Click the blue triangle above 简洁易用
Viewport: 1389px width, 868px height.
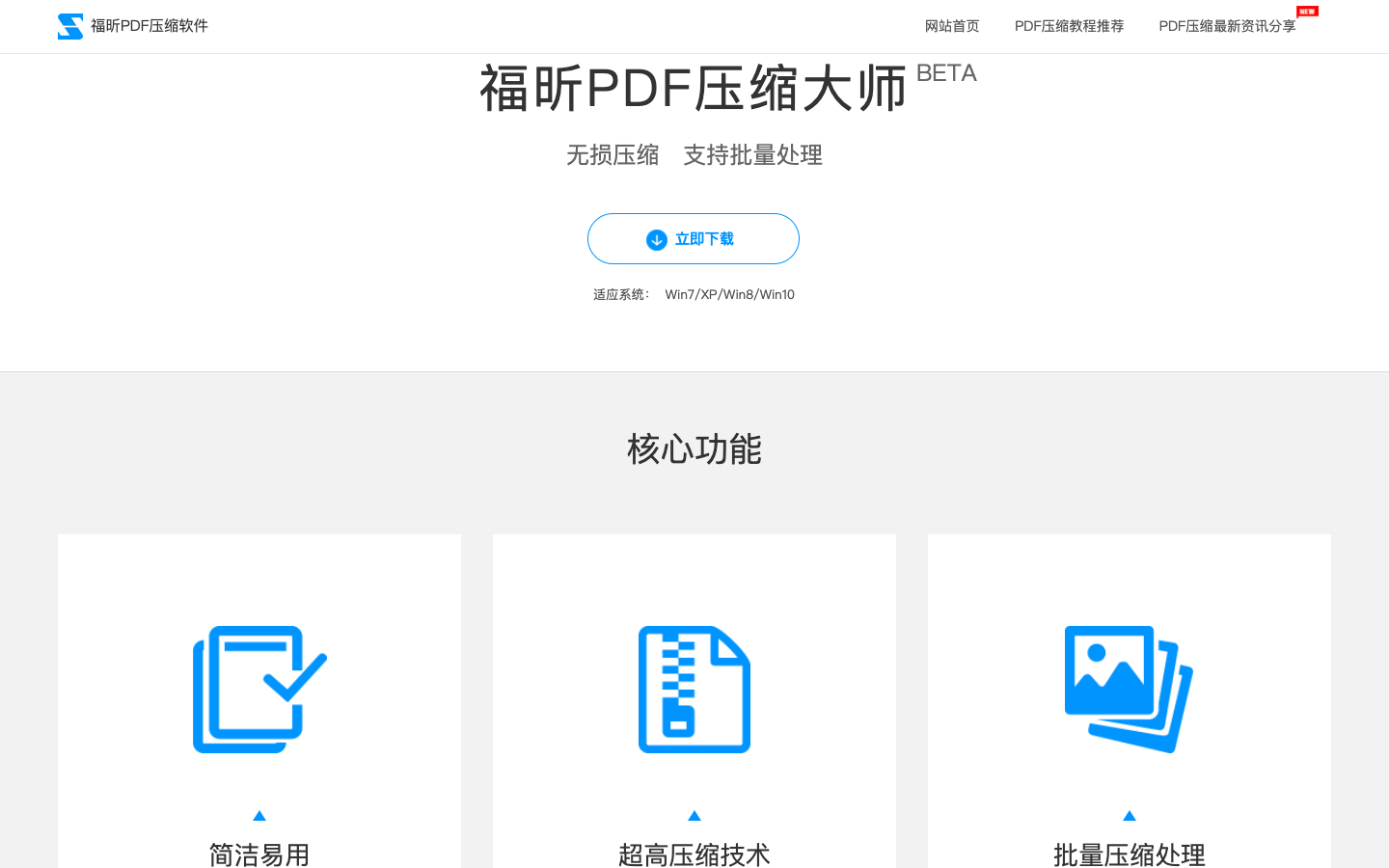click(259, 816)
